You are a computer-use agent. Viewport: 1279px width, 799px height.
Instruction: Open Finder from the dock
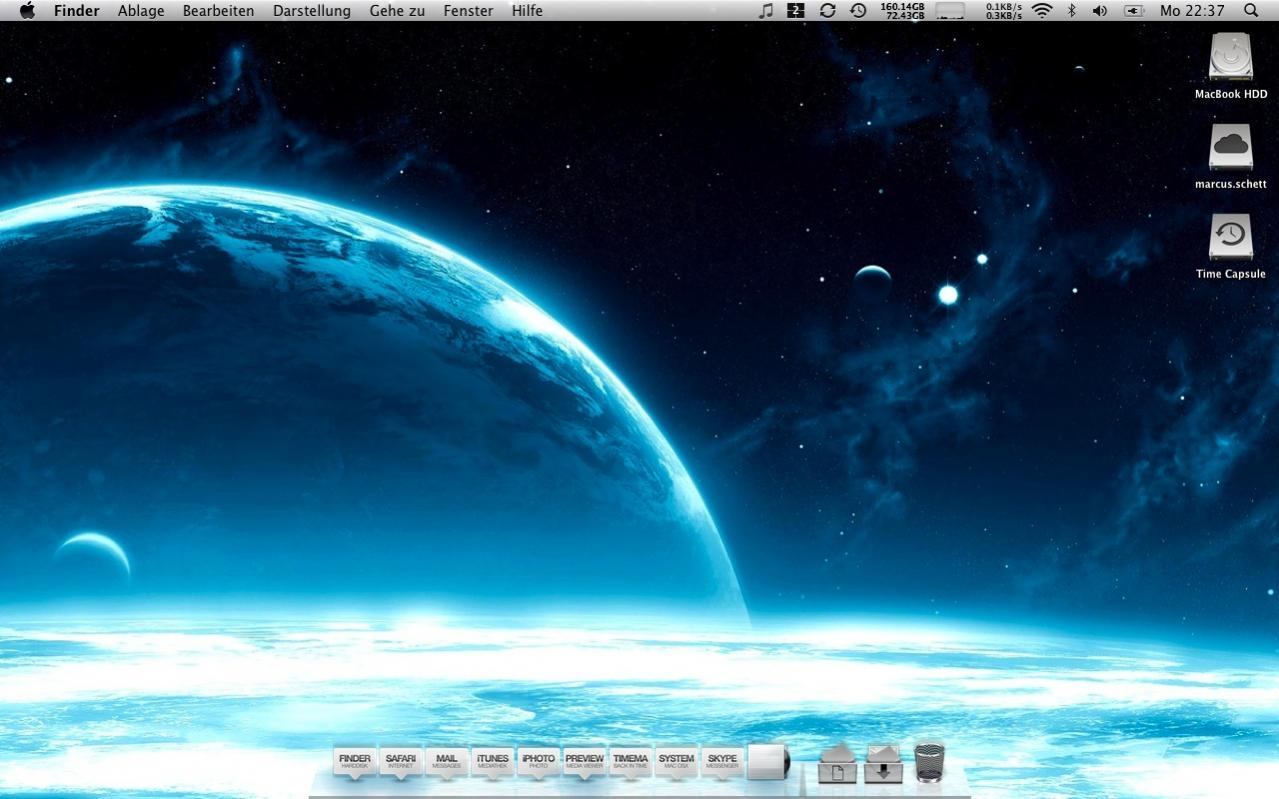tap(355, 762)
